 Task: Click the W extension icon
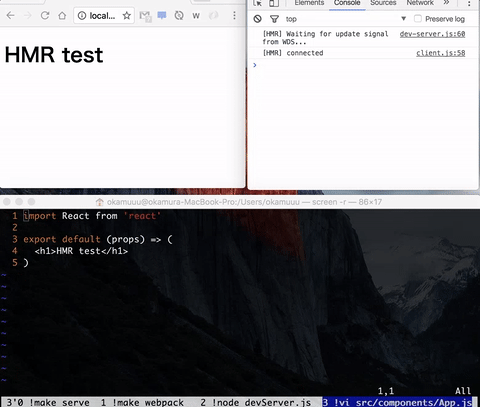(196, 16)
